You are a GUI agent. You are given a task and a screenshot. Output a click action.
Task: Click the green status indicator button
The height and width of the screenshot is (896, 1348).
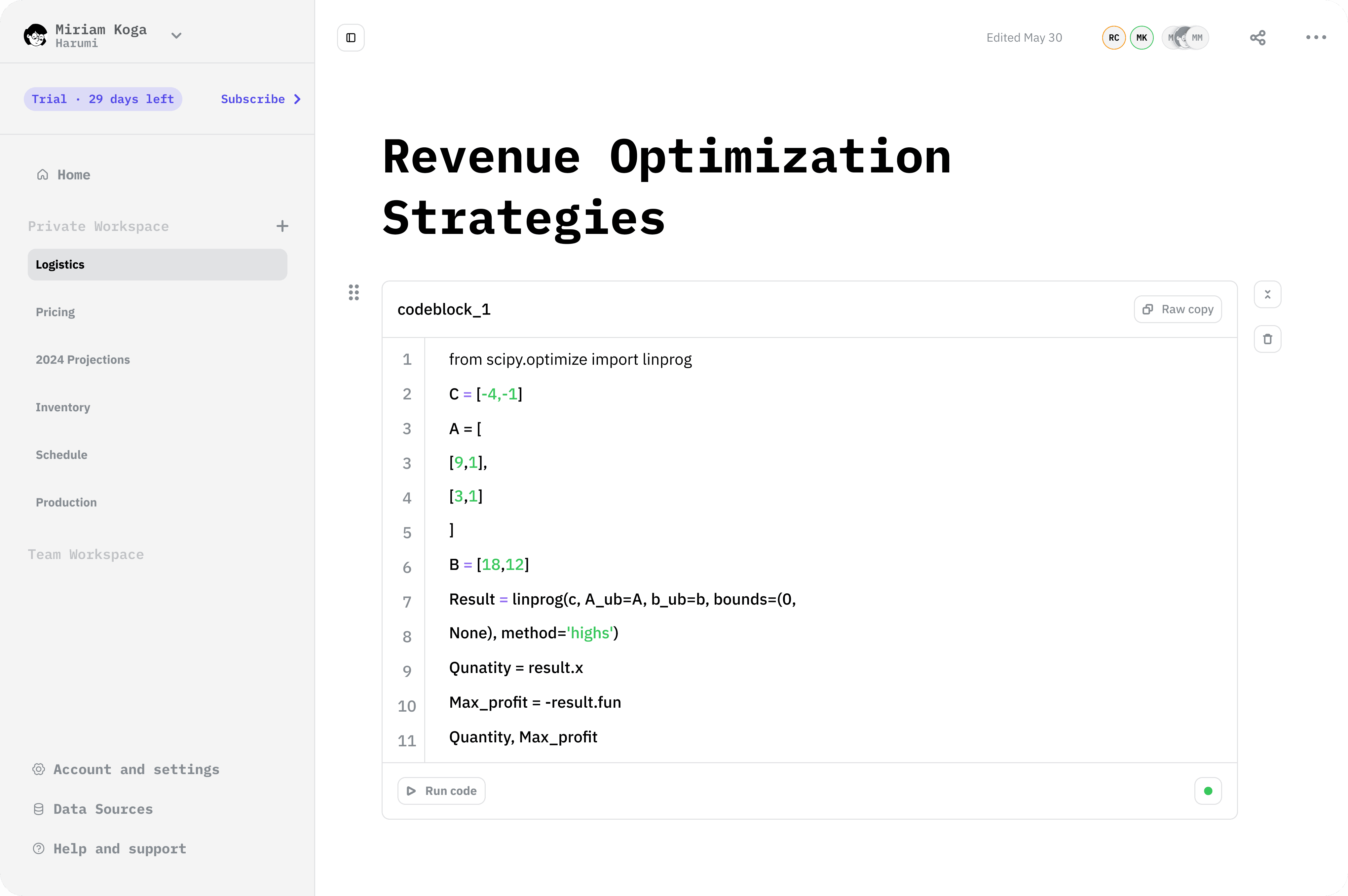1208,791
